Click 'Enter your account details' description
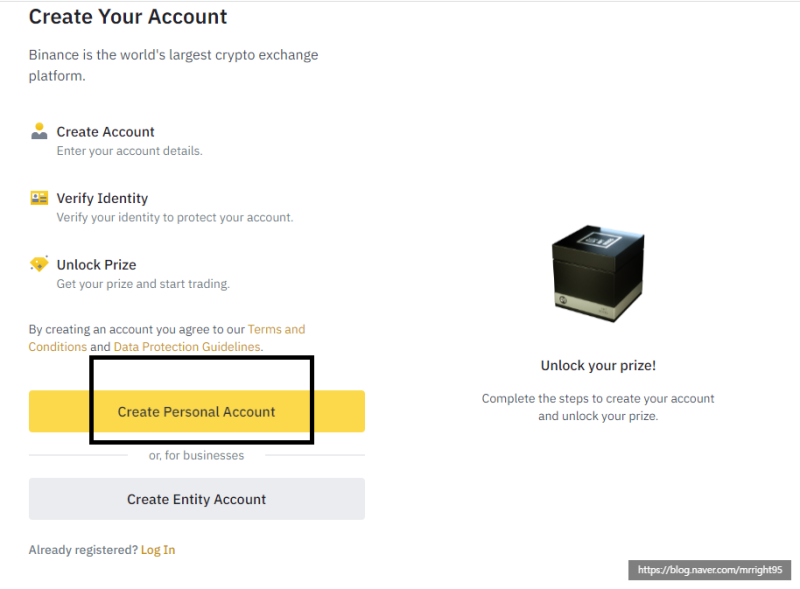Viewport: 800px width, 589px height. tap(130, 151)
